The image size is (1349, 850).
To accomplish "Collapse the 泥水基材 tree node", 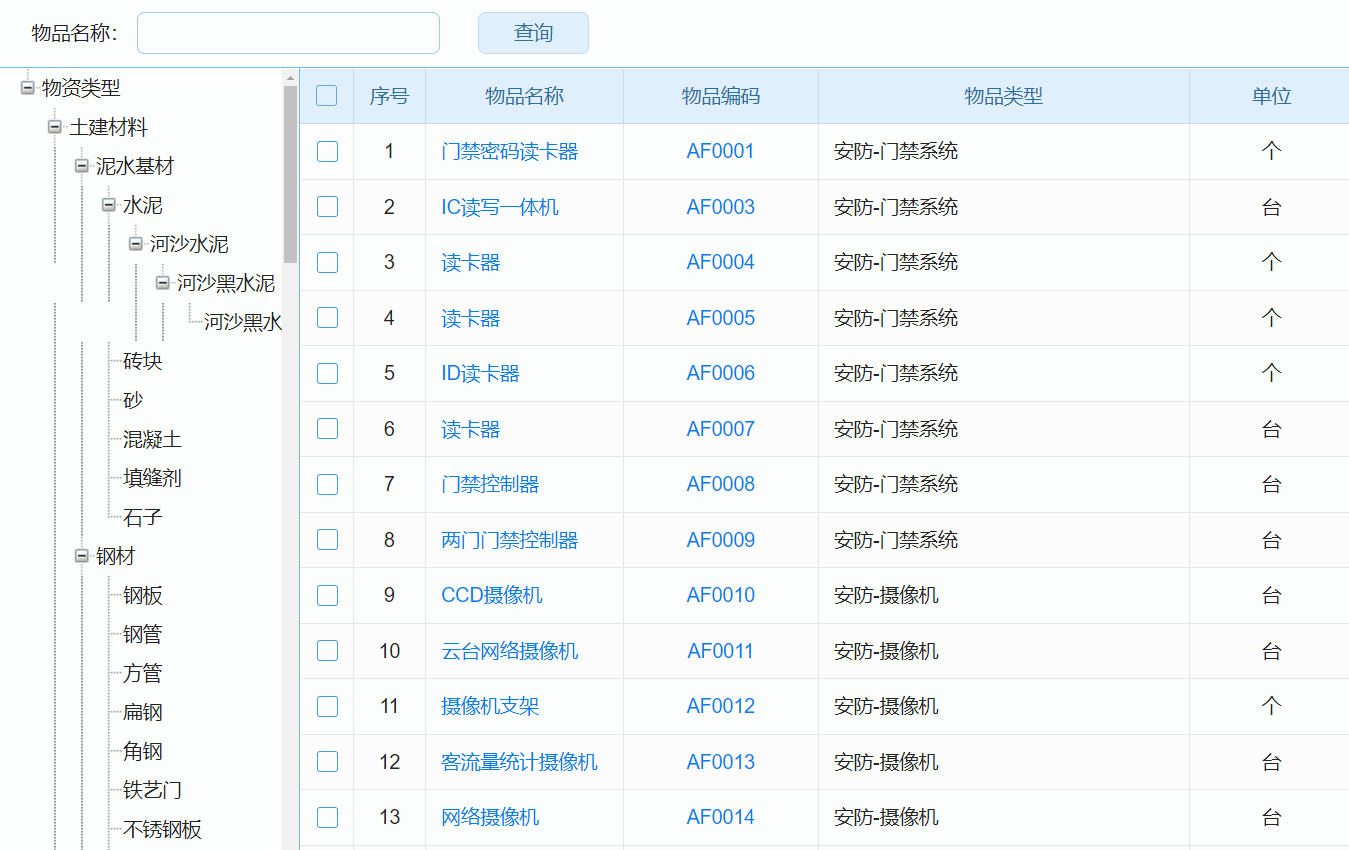I will pos(82,166).
